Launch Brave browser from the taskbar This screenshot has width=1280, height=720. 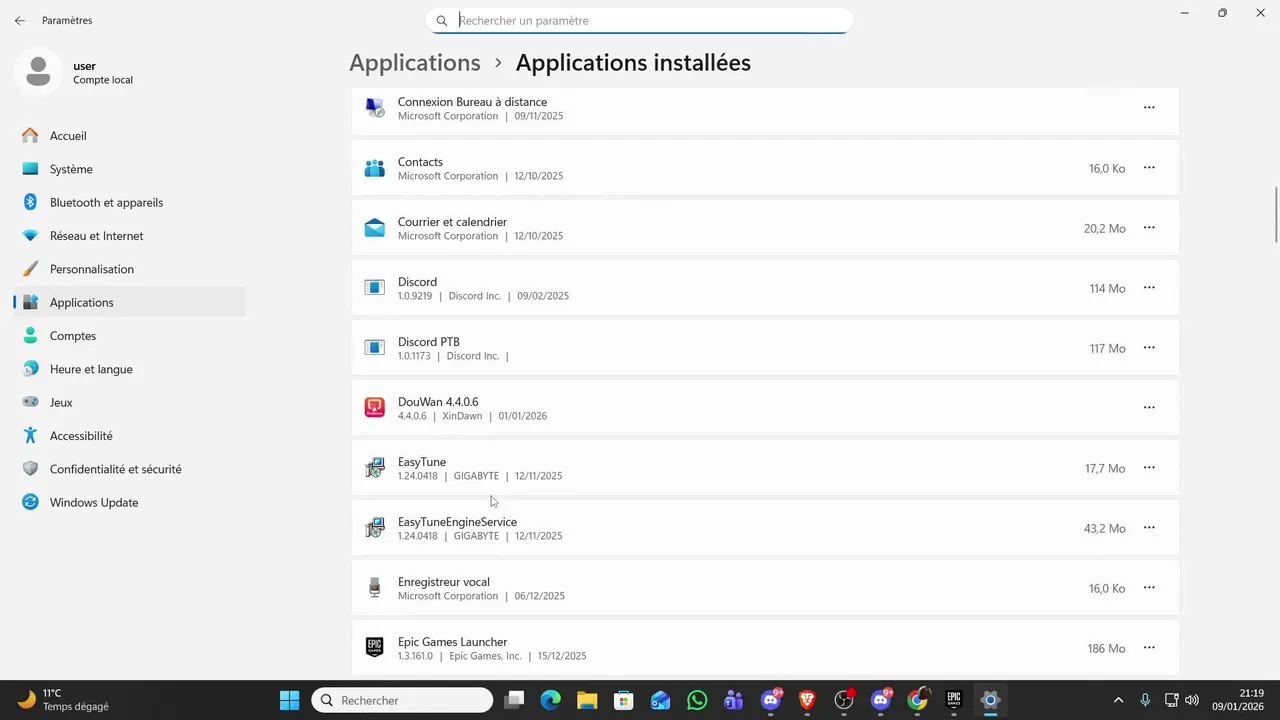click(x=807, y=700)
